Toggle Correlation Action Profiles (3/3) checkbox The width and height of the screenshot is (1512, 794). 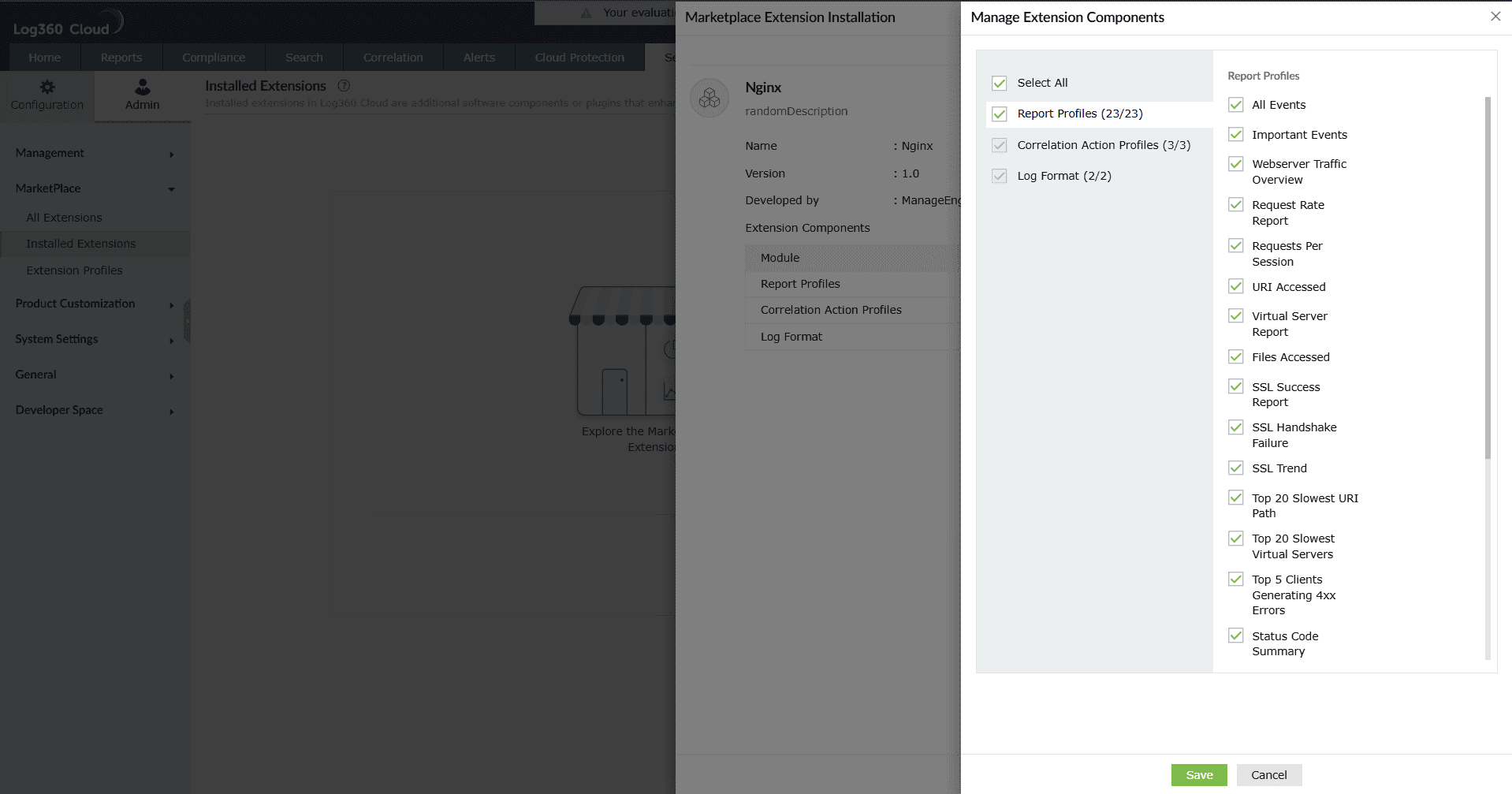pyautogui.click(x=1000, y=145)
